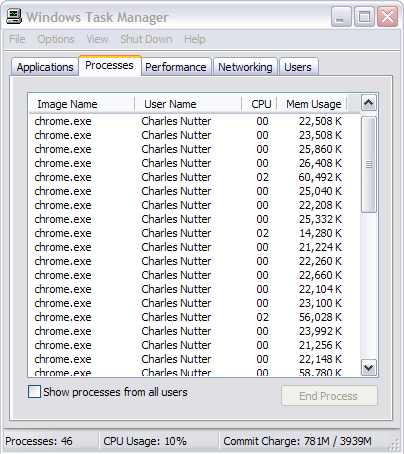Image resolution: width=404 pixels, height=454 pixels.
Task: Open the Help menu
Action: click(195, 39)
